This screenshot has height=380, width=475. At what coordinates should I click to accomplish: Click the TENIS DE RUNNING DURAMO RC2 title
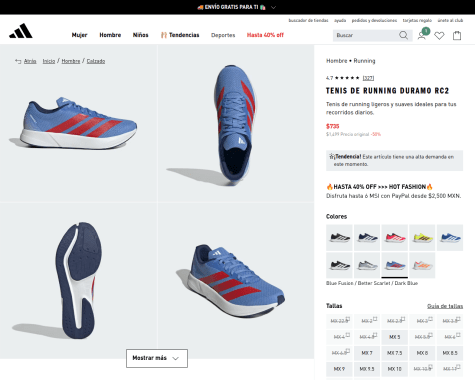[387, 91]
